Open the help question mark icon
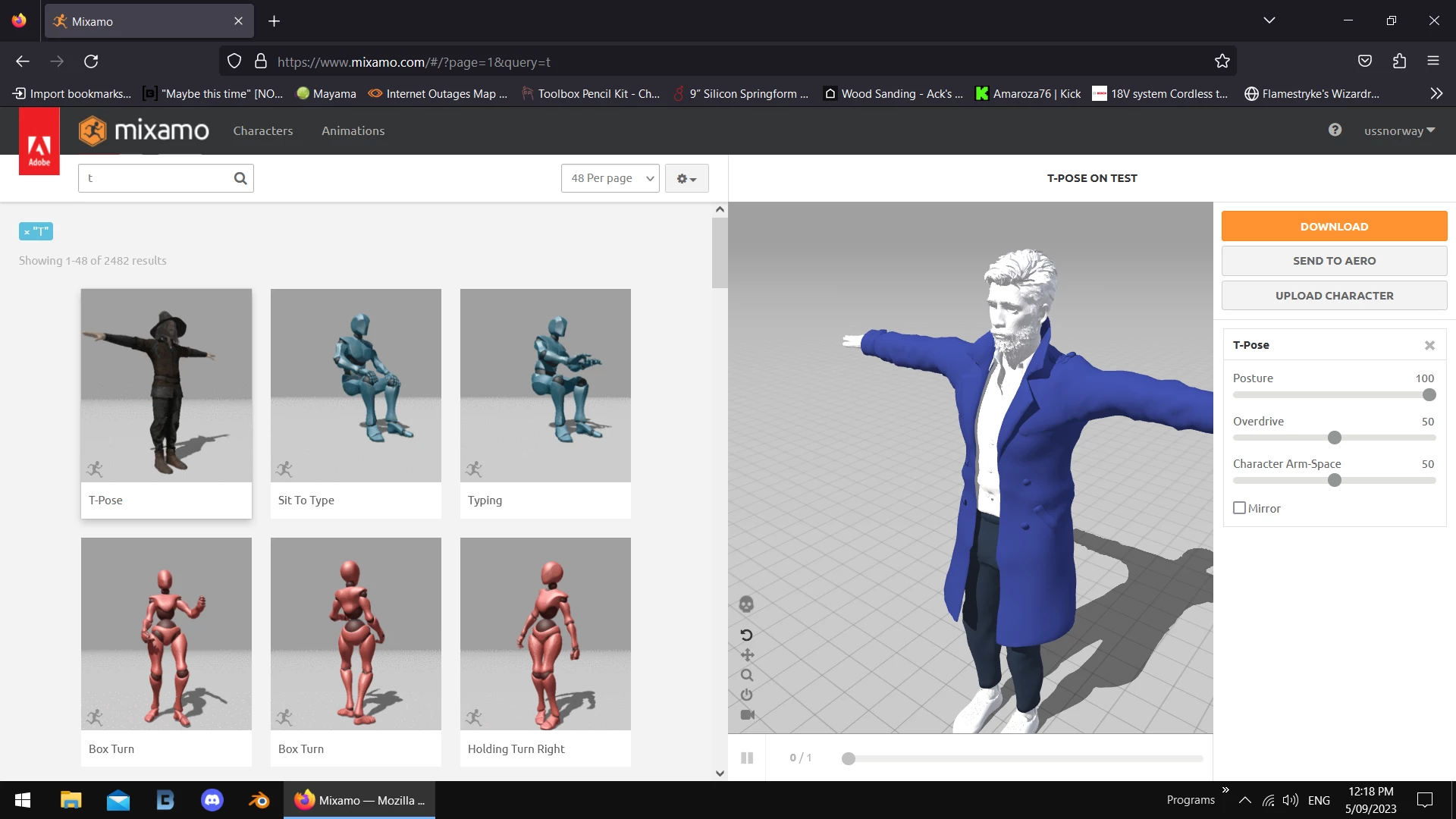This screenshot has width=1456, height=819. (1335, 130)
